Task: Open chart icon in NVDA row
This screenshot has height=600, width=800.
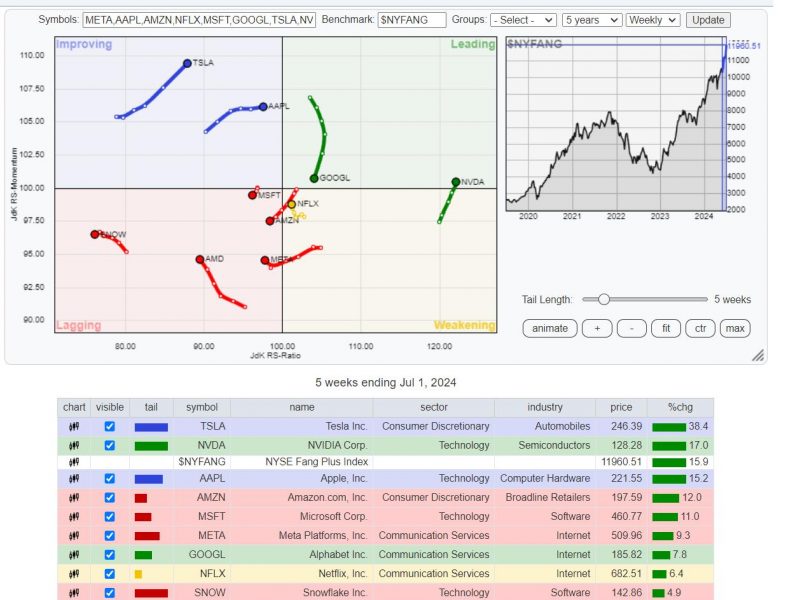Action: coord(74,445)
